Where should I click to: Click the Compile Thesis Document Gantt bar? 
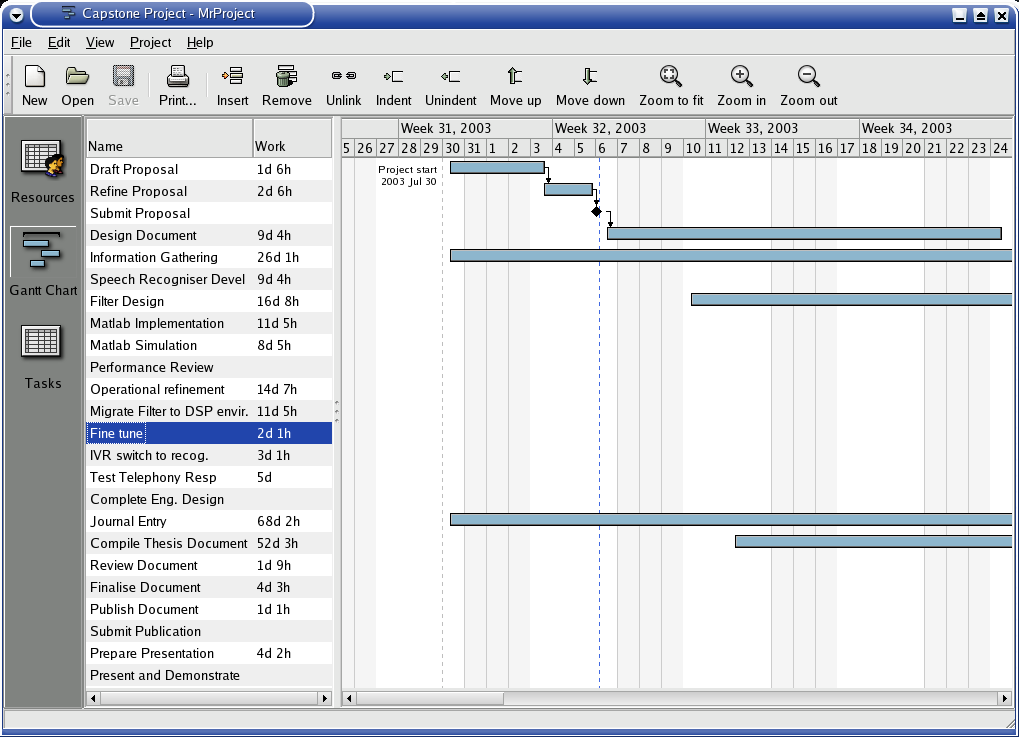pos(873,541)
